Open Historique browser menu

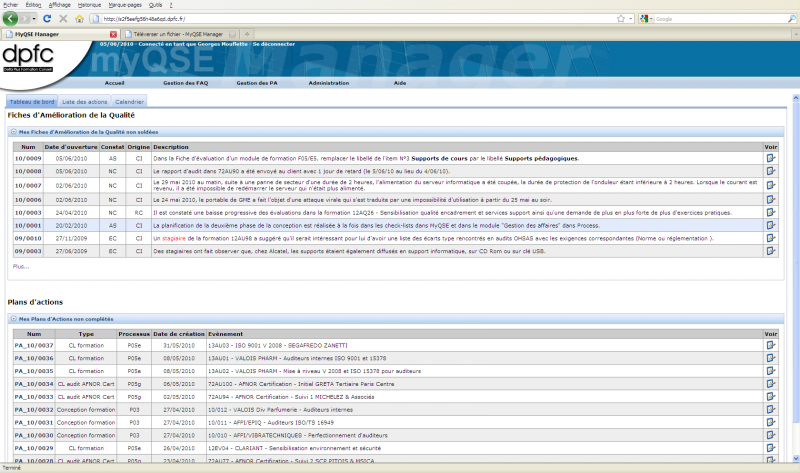[89, 5]
